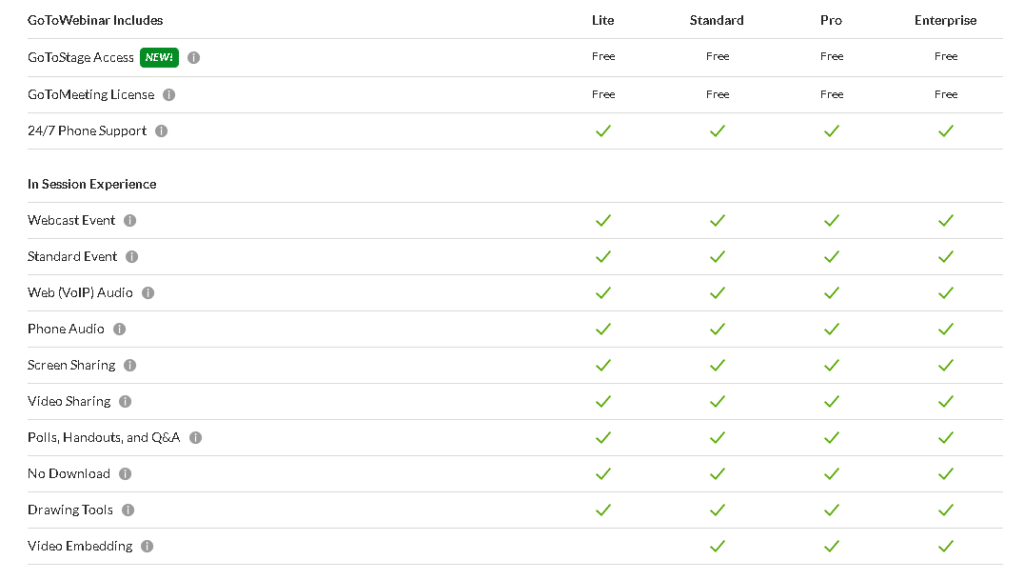Click the No Download info icon
Viewport: 1024px width, 580px height.
tap(125, 474)
